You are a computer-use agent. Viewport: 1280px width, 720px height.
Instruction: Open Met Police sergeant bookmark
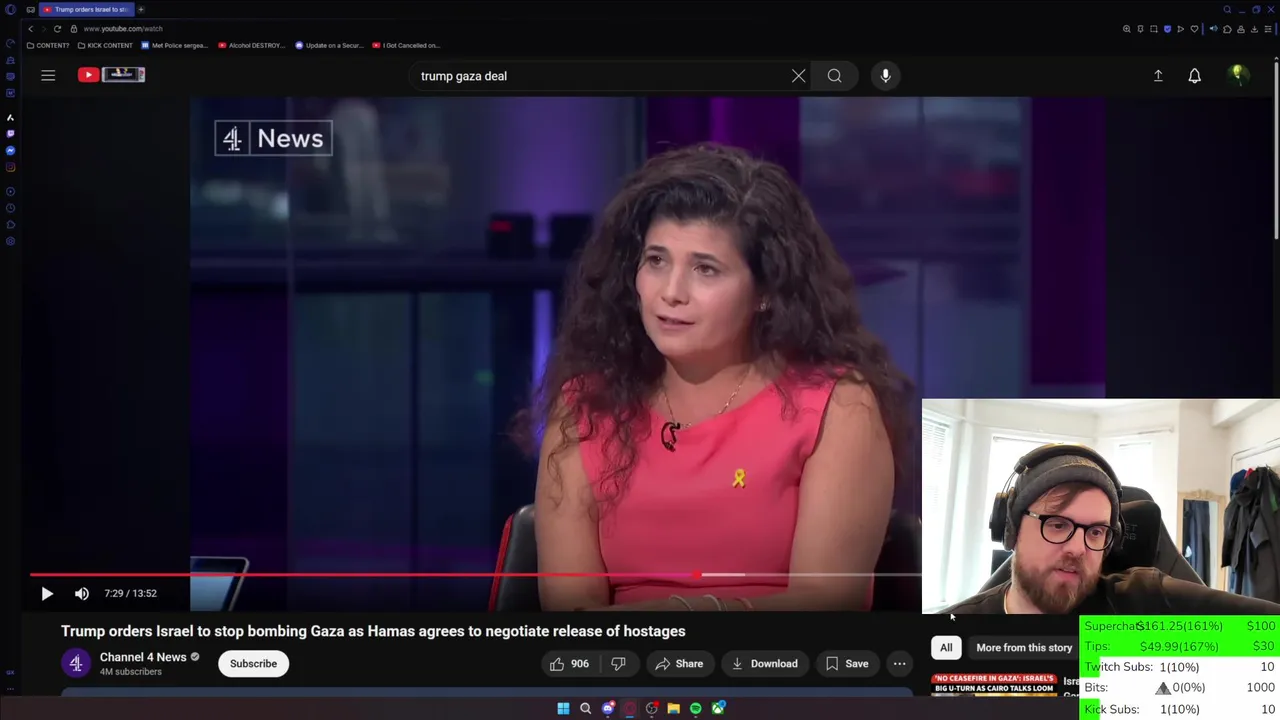[175, 45]
